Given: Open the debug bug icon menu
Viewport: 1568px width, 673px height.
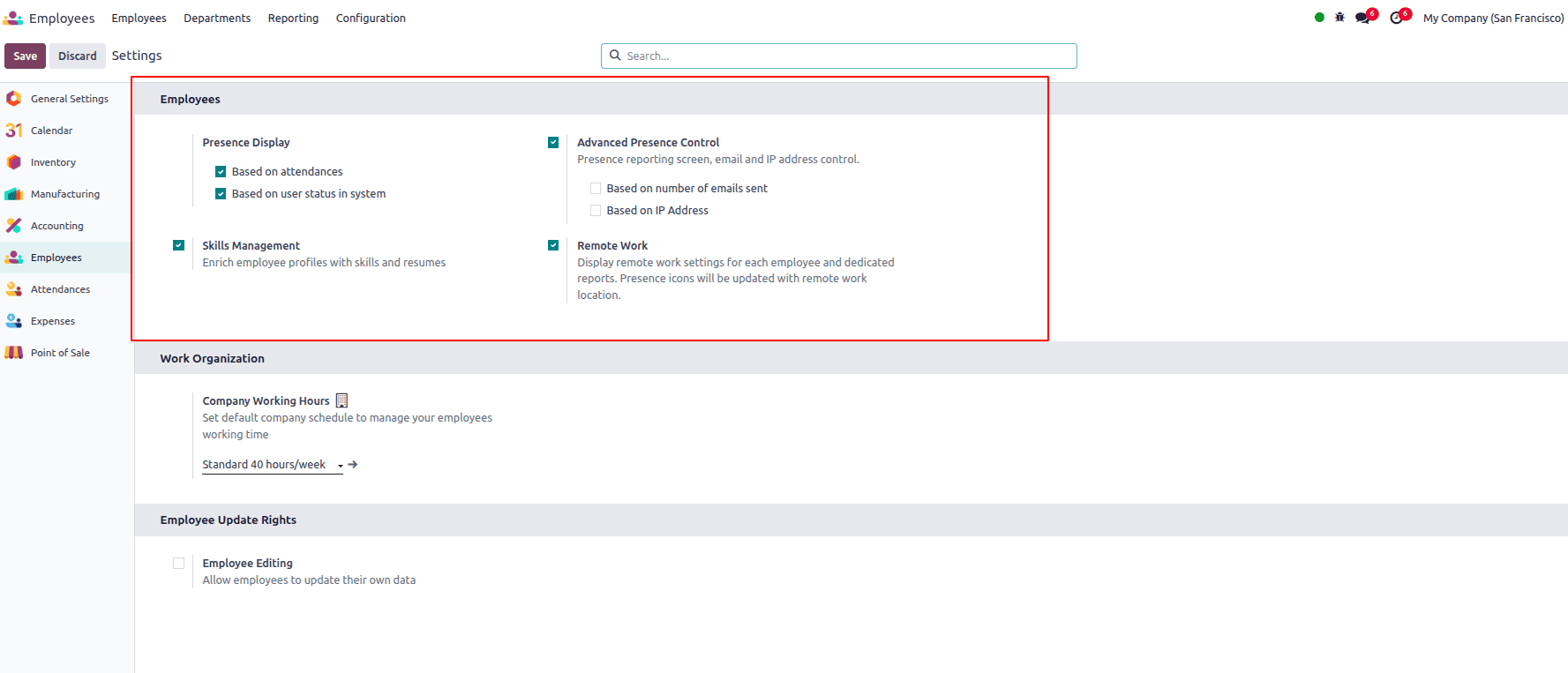Looking at the screenshot, I should point(1339,17).
